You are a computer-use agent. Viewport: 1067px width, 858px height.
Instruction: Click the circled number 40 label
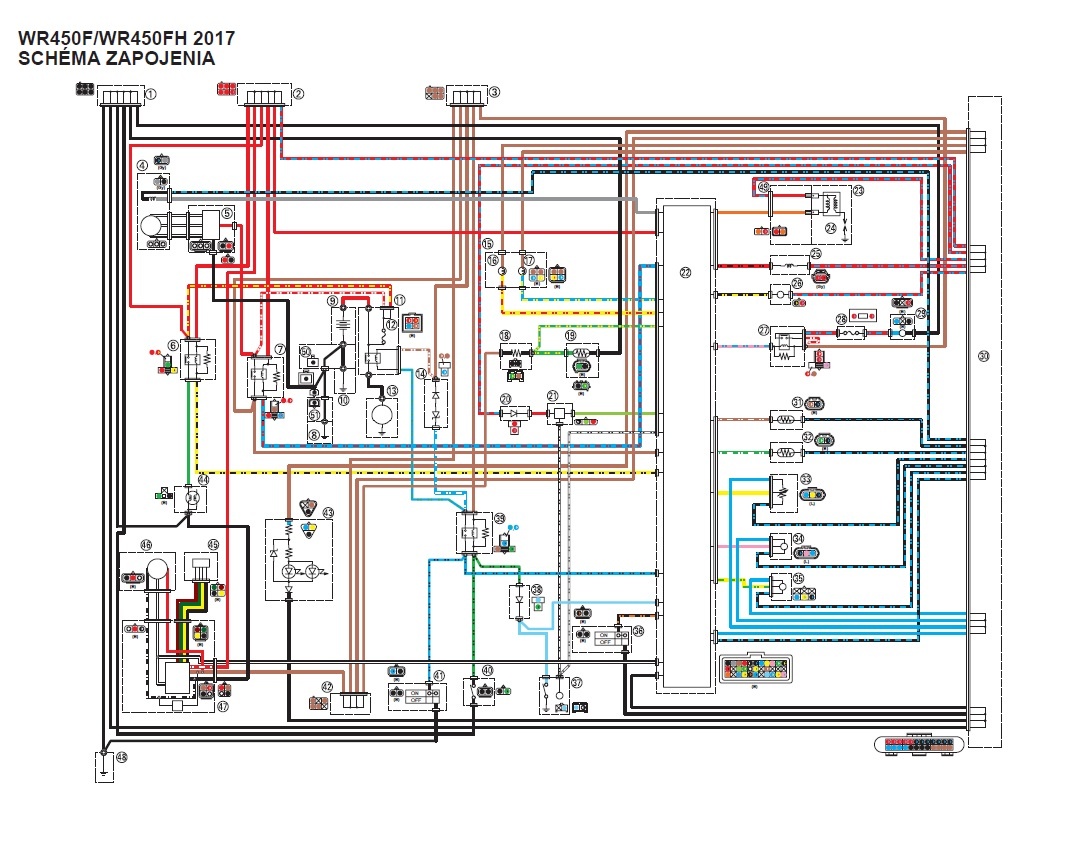click(487, 671)
